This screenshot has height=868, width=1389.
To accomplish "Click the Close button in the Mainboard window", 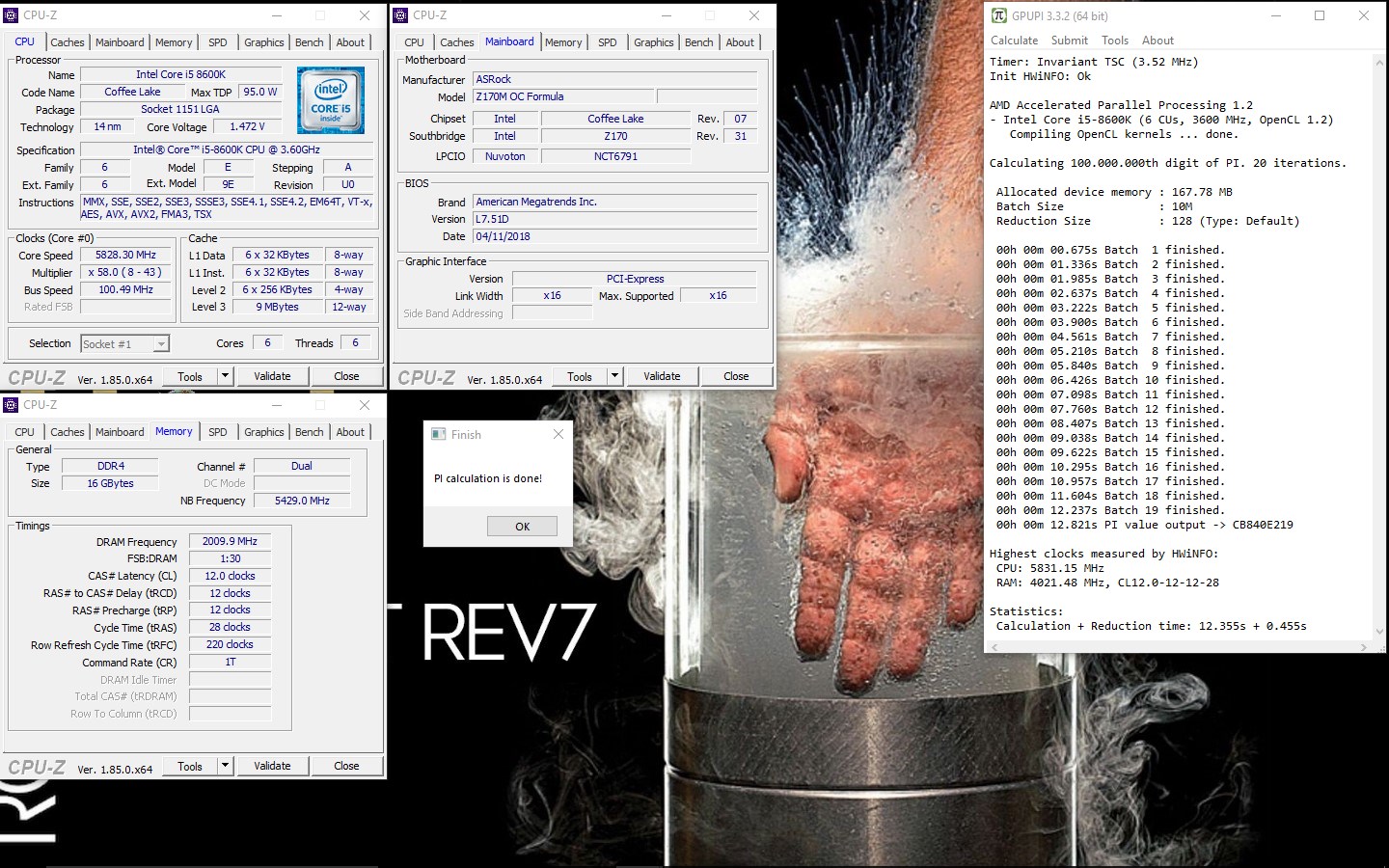I will point(736,376).
